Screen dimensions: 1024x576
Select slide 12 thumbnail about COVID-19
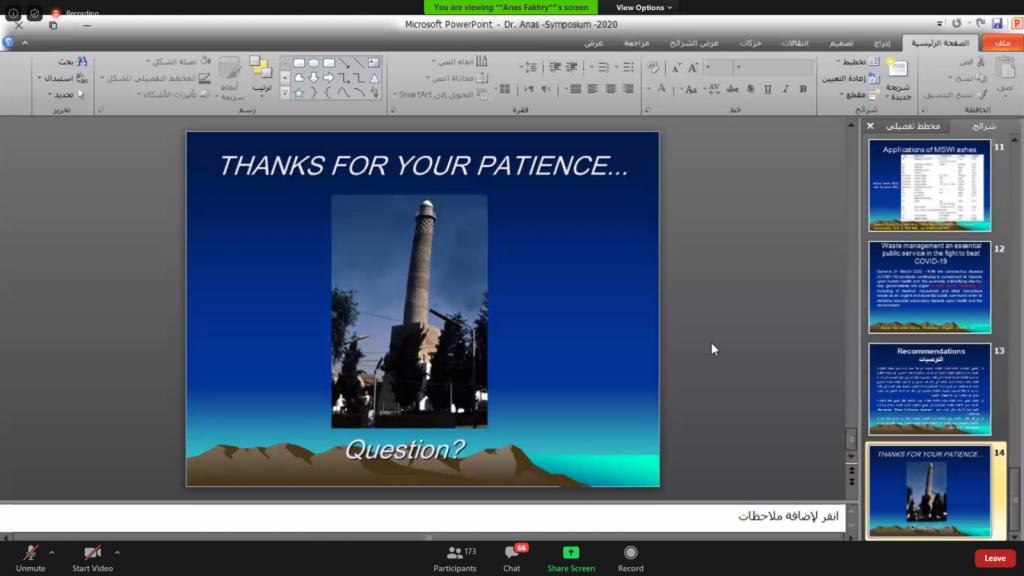[x=929, y=287]
